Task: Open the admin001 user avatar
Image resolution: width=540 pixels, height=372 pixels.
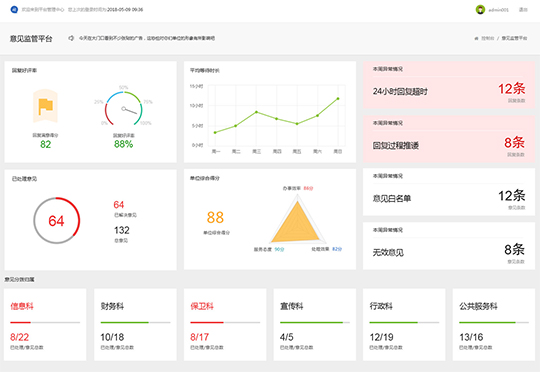Action: [480, 10]
